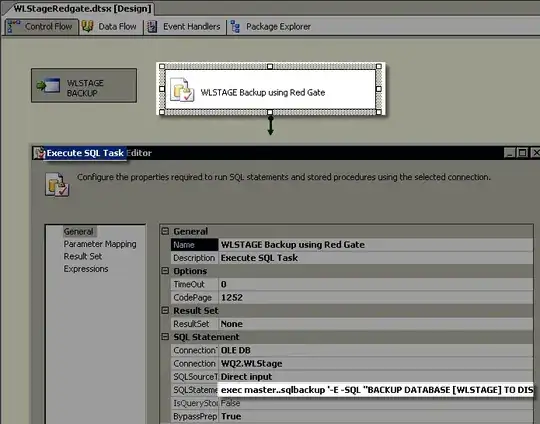Select the WLSTAGE Backup using Red Gate task

[x=270, y=89]
